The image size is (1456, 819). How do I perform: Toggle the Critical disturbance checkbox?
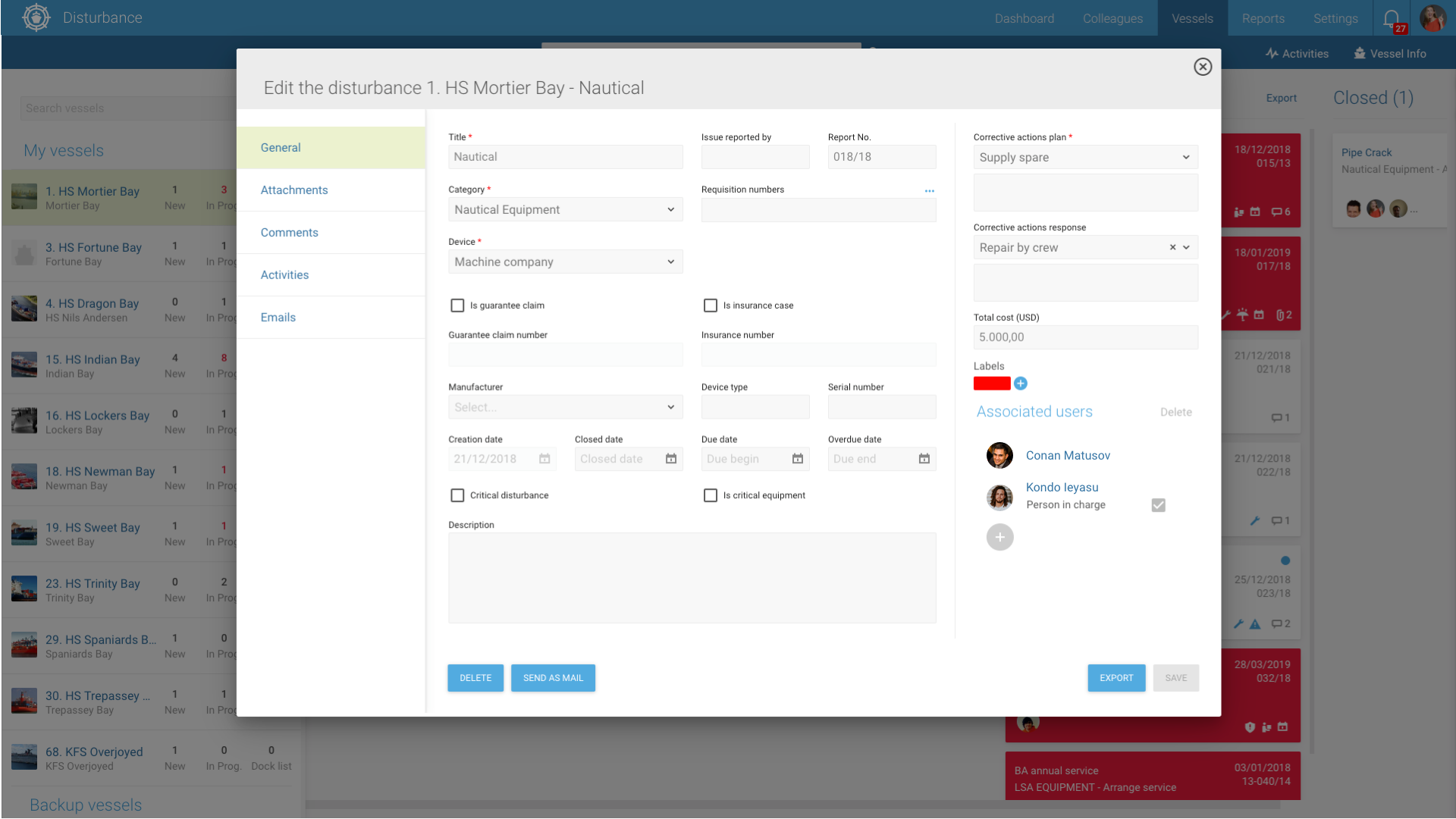pyautogui.click(x=457, y=495)
